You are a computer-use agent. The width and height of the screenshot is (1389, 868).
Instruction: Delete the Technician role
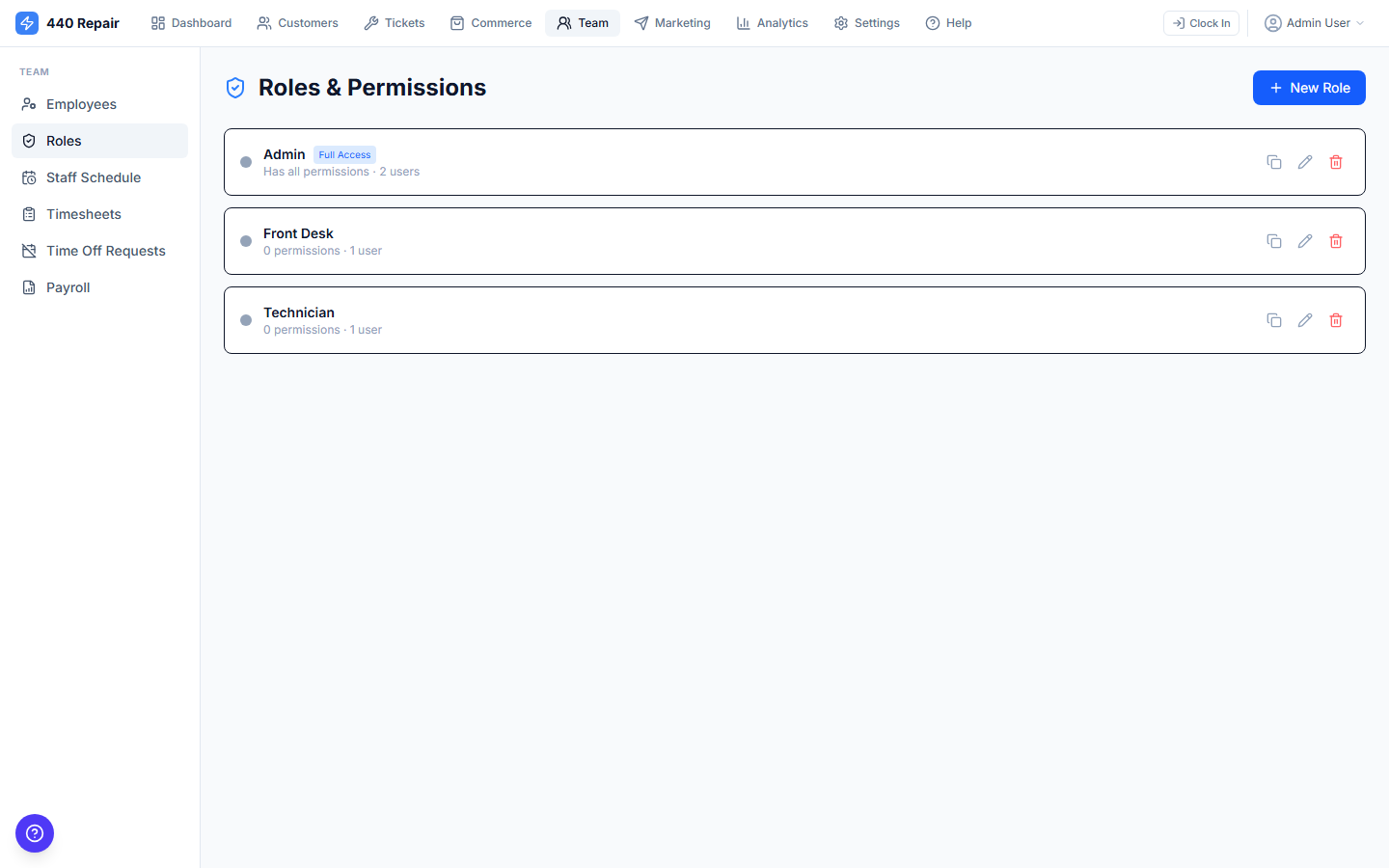point(1336,319)
